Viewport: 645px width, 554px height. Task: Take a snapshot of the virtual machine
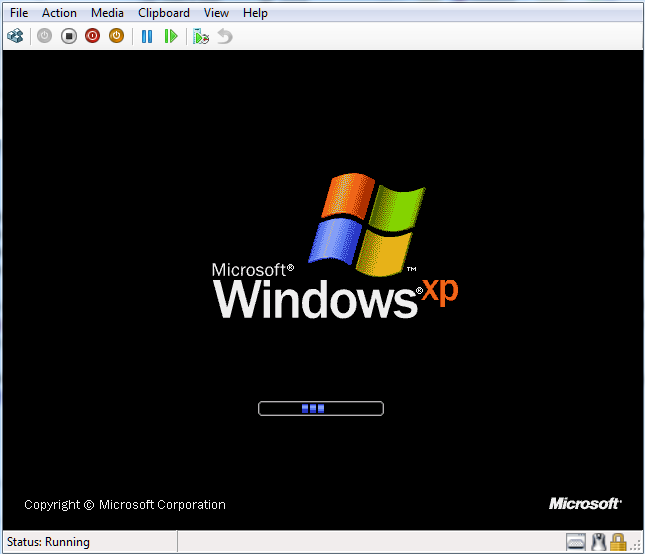[201, 36]
